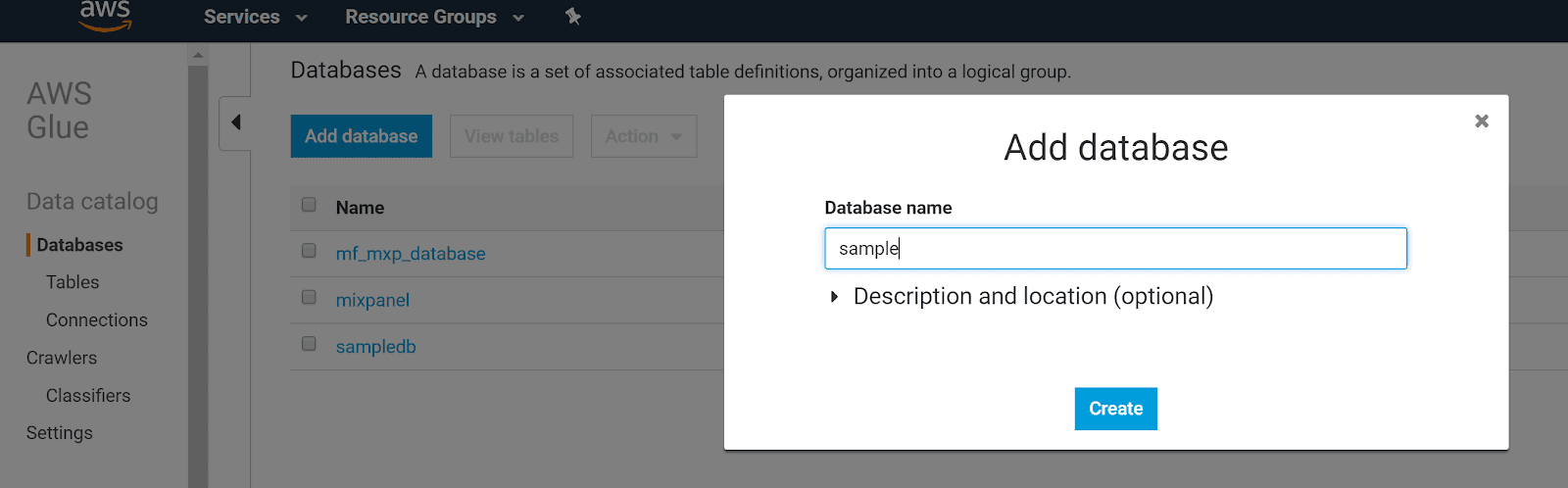Collapse sidebar using left arrow icon
Image resolution: width=1568 pixels, height=488 pixels.
[235, 122]
